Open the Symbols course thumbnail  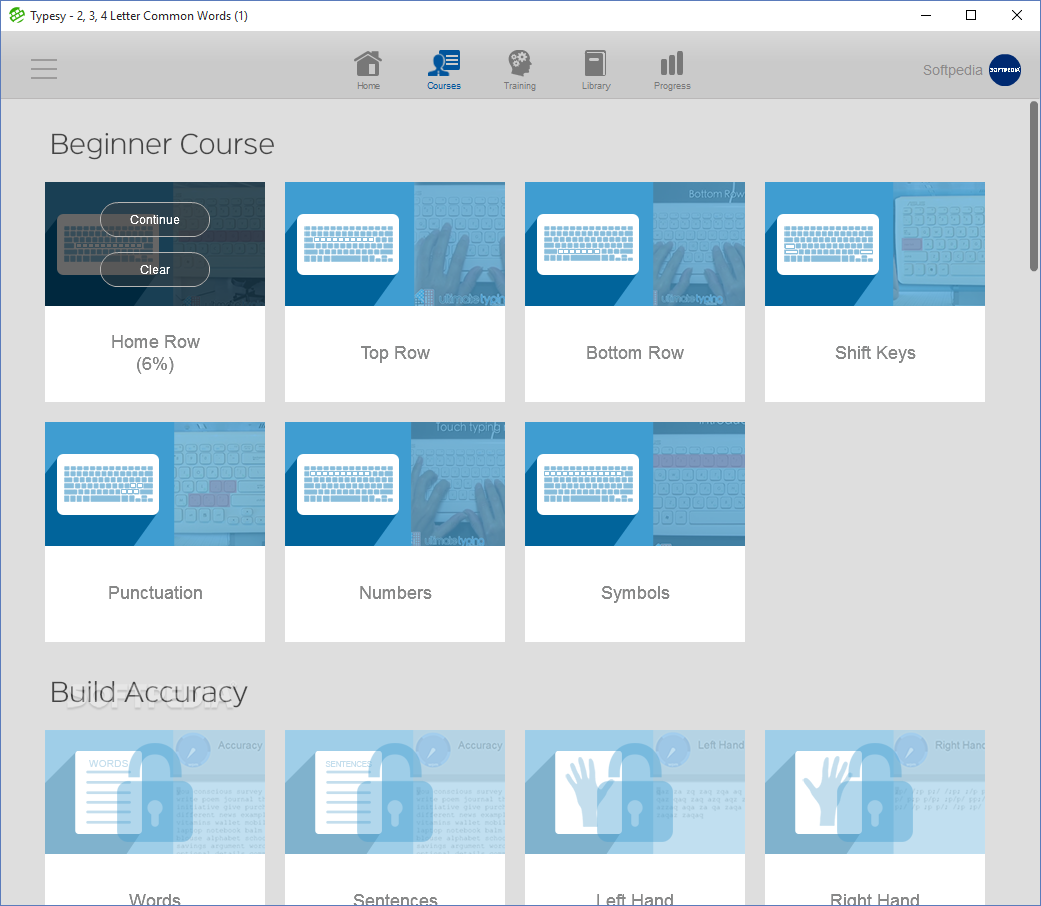635,484
